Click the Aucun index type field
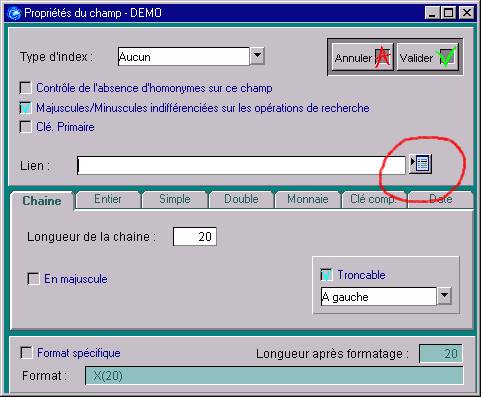Image resolution: width=481 pixels, height=397 pixels. click(x=183, y=56)
